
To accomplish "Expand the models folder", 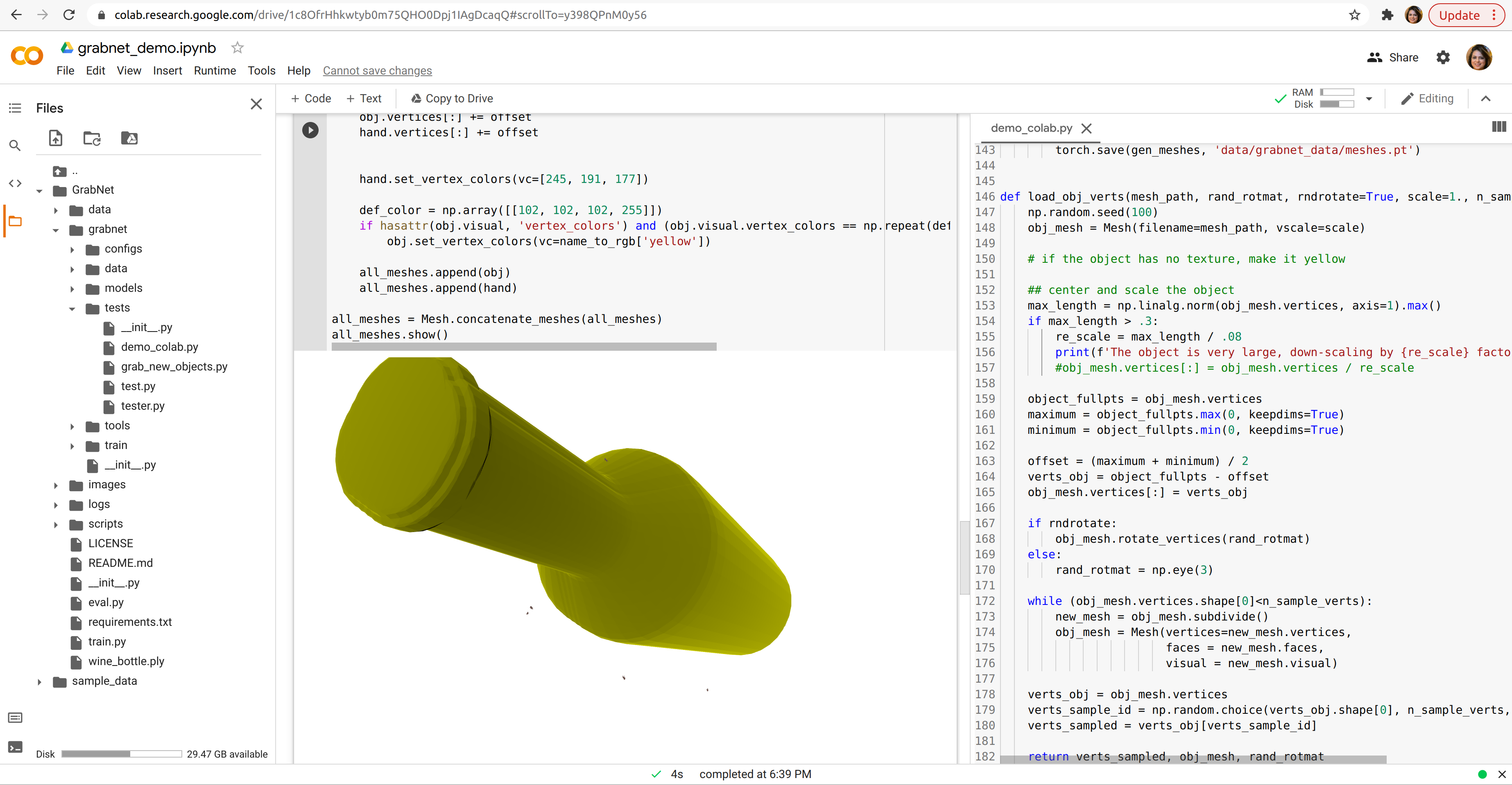I will coord(72,288).
